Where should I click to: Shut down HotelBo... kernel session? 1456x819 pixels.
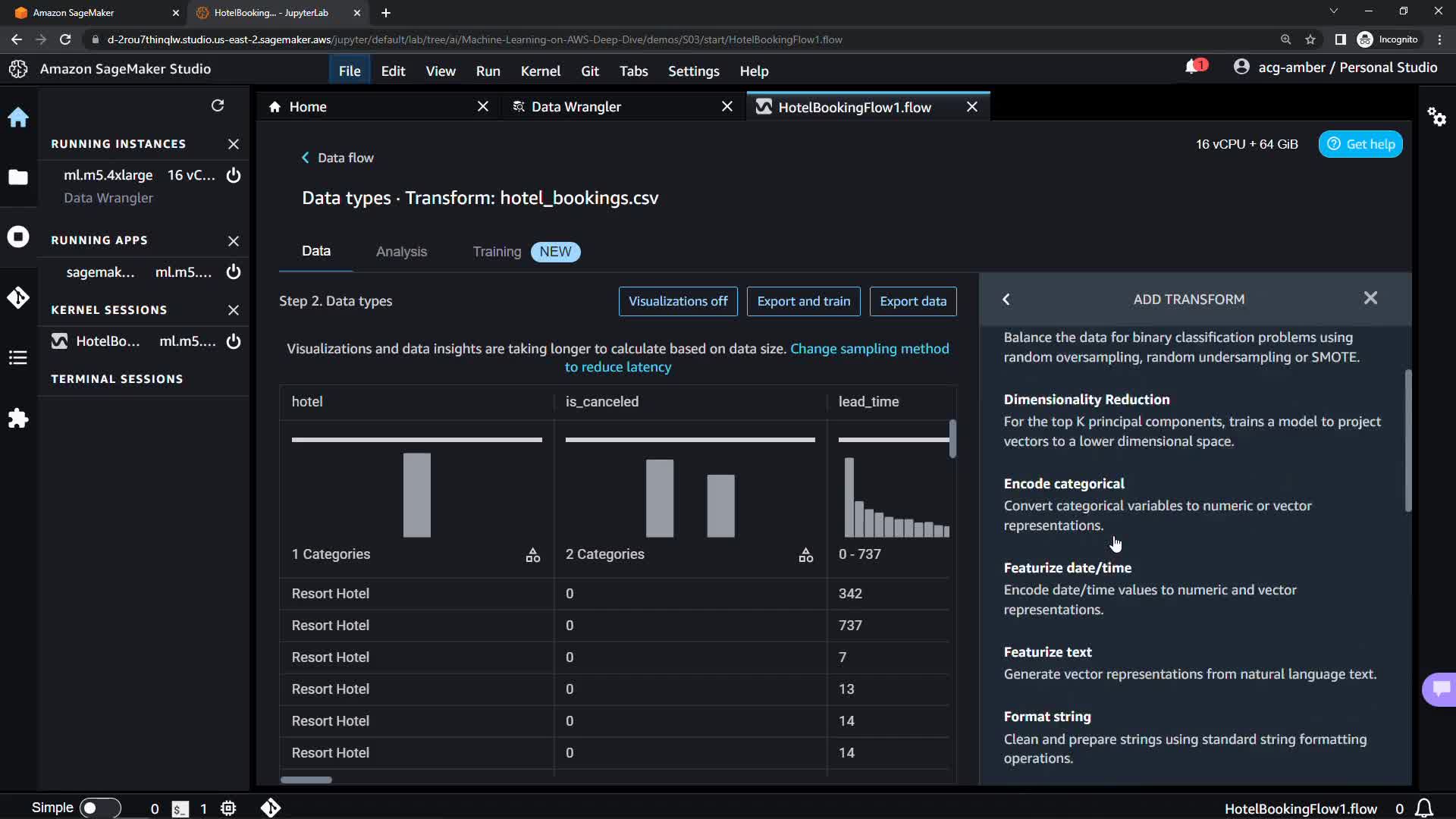[234, 341]
